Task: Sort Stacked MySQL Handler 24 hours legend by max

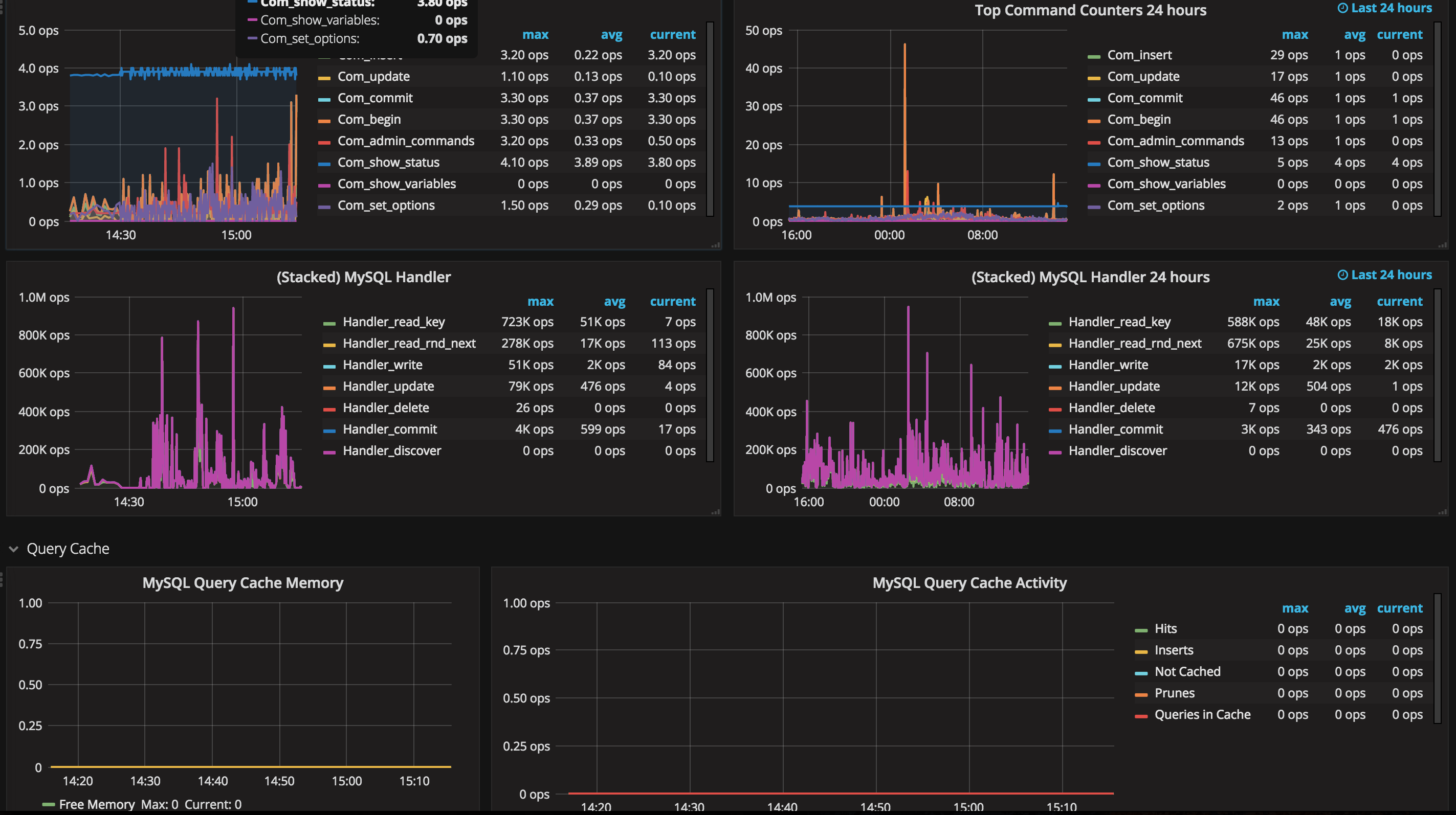Action: click(x=1266, y=302)
